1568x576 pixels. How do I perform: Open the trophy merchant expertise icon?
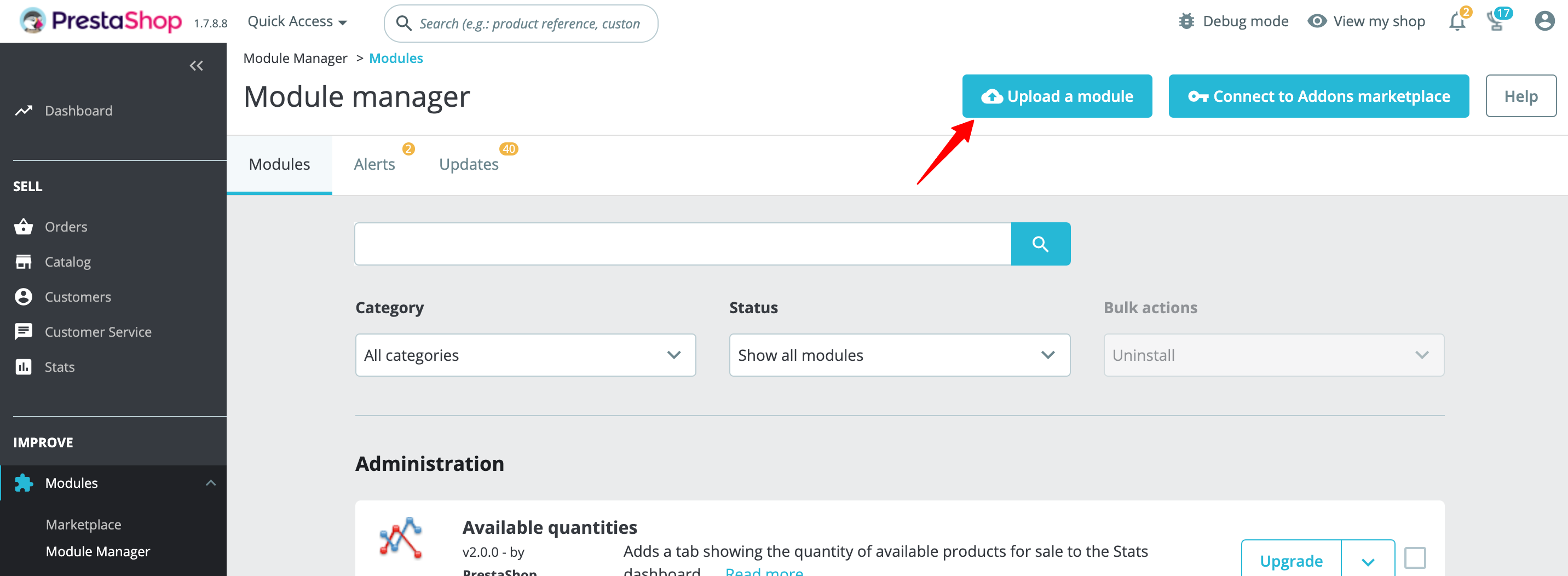coord(1496,22)
